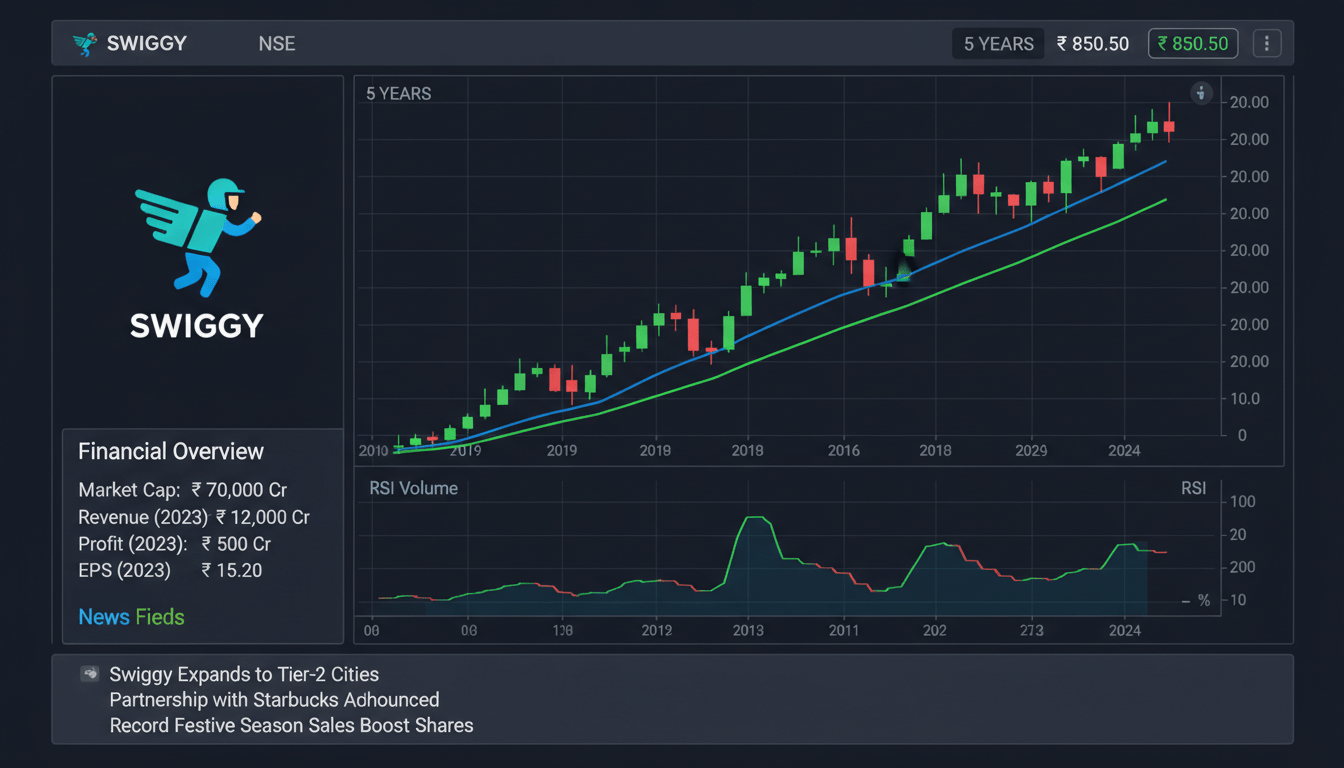Screen dimensions: 1344x768
Task: Select the NSE exchange label
Action: [x=277, y=44]
